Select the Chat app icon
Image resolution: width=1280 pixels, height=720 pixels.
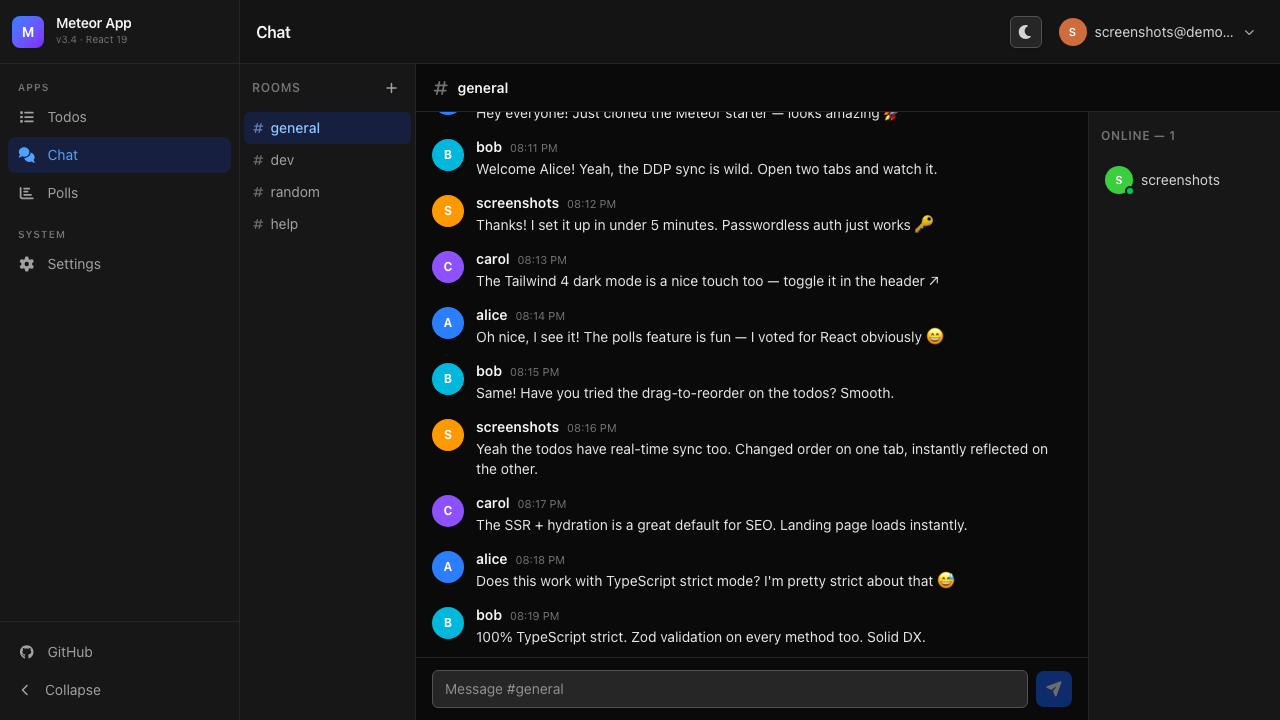25,155
